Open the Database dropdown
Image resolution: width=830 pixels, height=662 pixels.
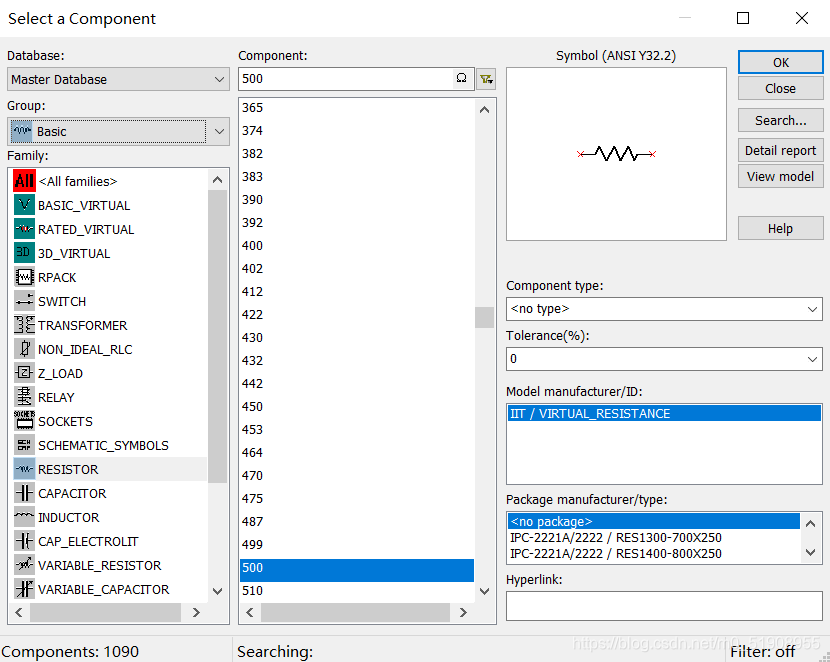(118, 79)
